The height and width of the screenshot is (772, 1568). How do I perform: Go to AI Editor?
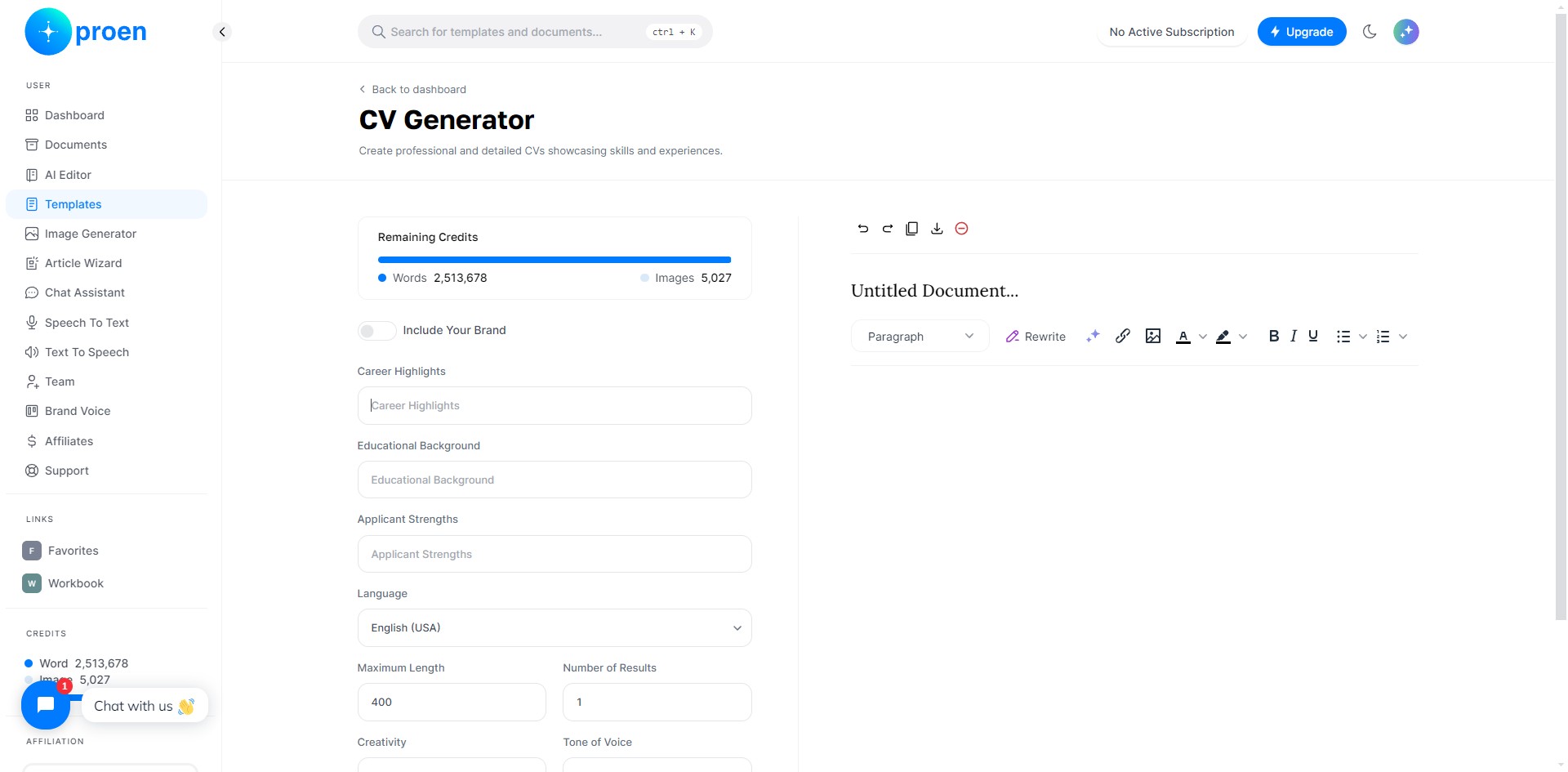click(x=106, y=175)
